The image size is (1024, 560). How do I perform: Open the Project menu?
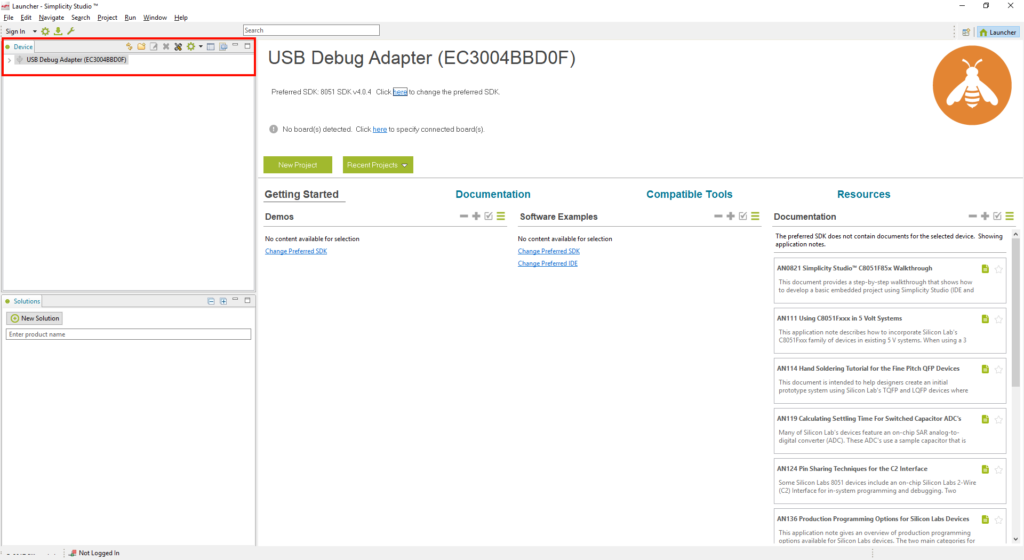107,18
